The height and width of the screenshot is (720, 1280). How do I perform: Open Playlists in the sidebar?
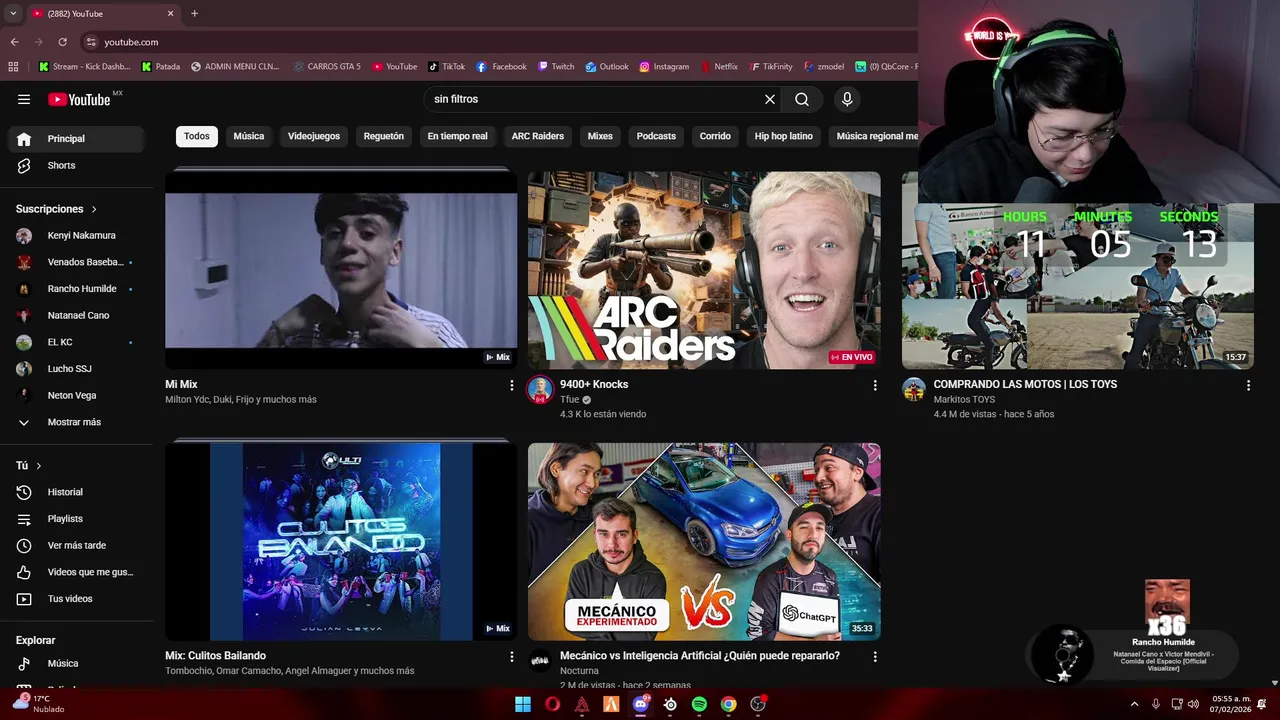[x=76, y=519]
